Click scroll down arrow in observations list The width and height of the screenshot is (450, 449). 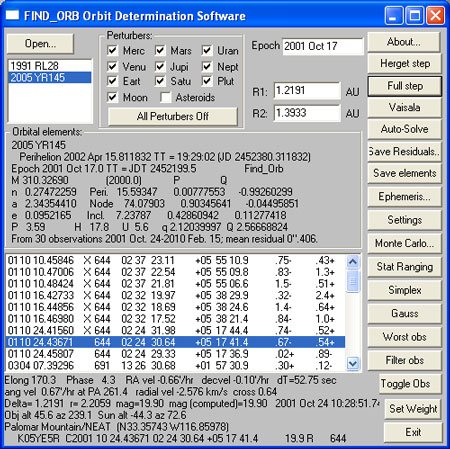click(353, 363)
